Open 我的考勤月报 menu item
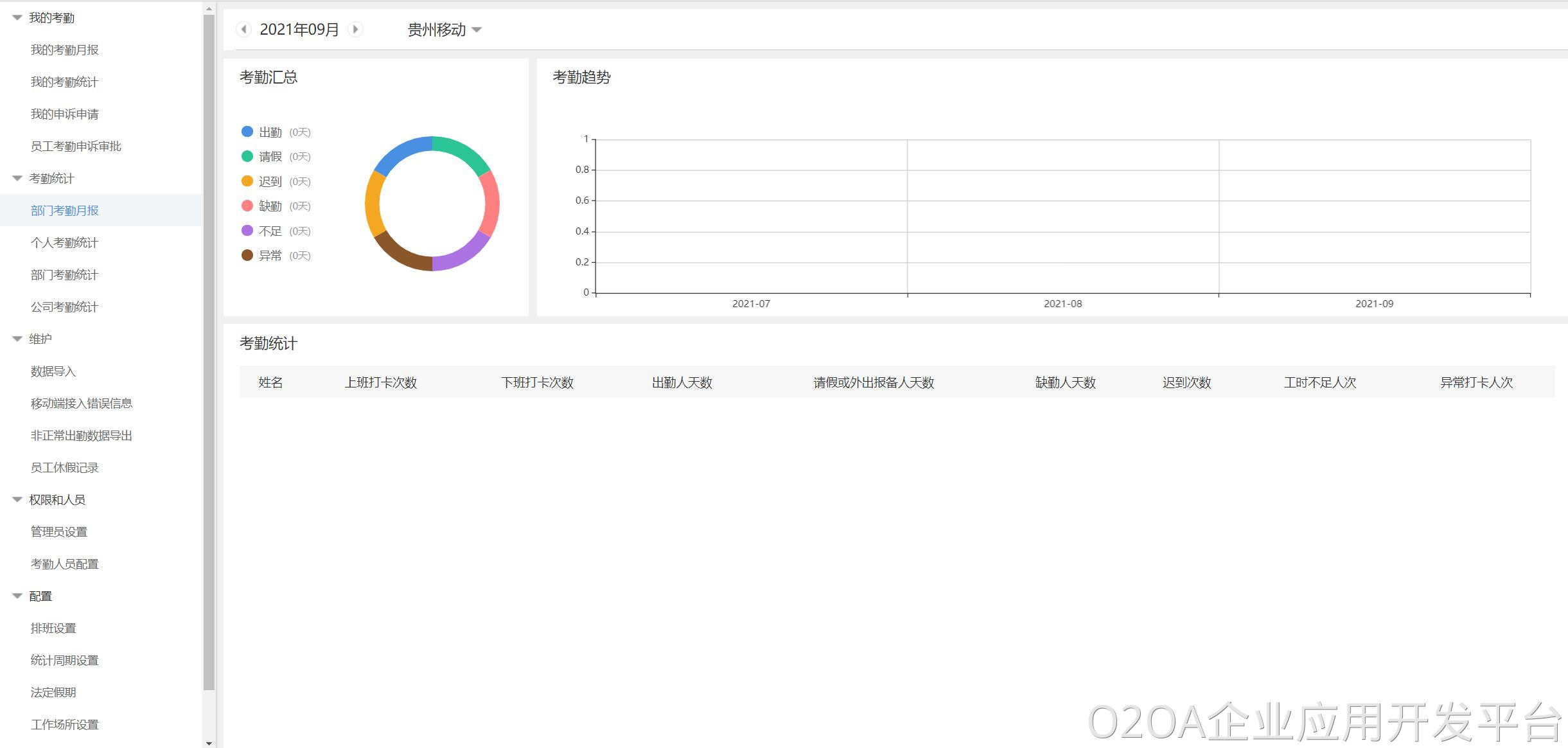The image size is (1568, 748). (64, 50)
